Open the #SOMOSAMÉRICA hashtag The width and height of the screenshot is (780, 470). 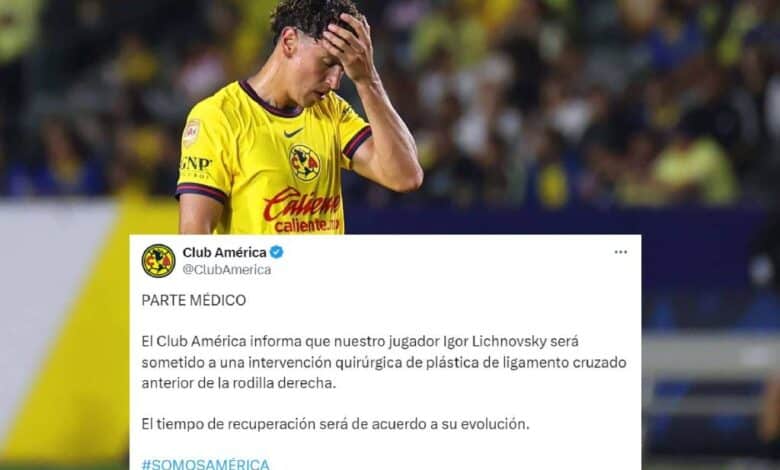tap(205, 465)
